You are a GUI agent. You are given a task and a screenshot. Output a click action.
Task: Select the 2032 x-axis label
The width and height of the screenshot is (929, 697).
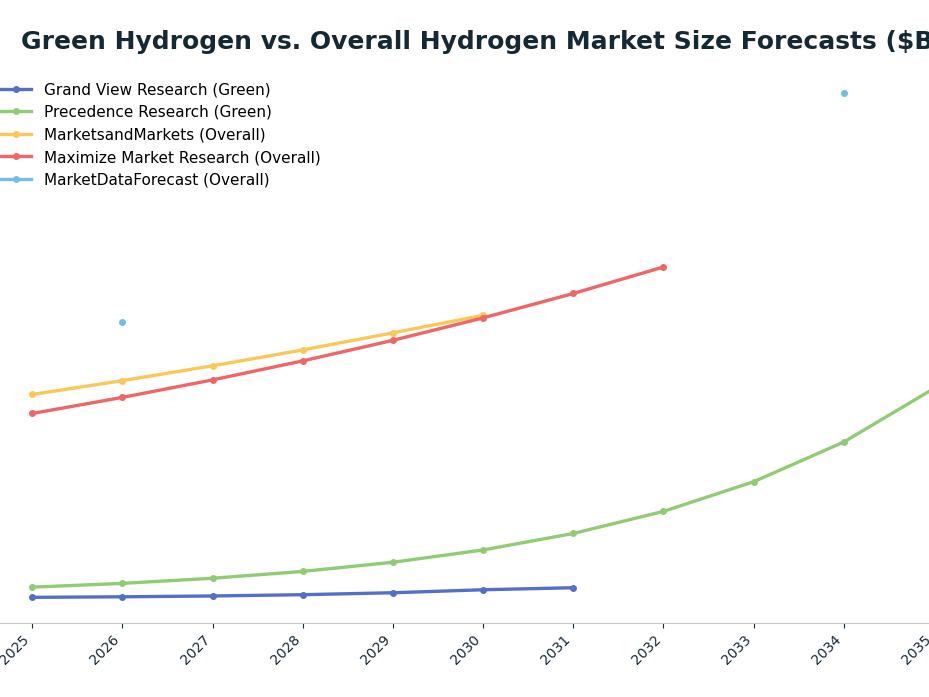(x=648, y=650)
